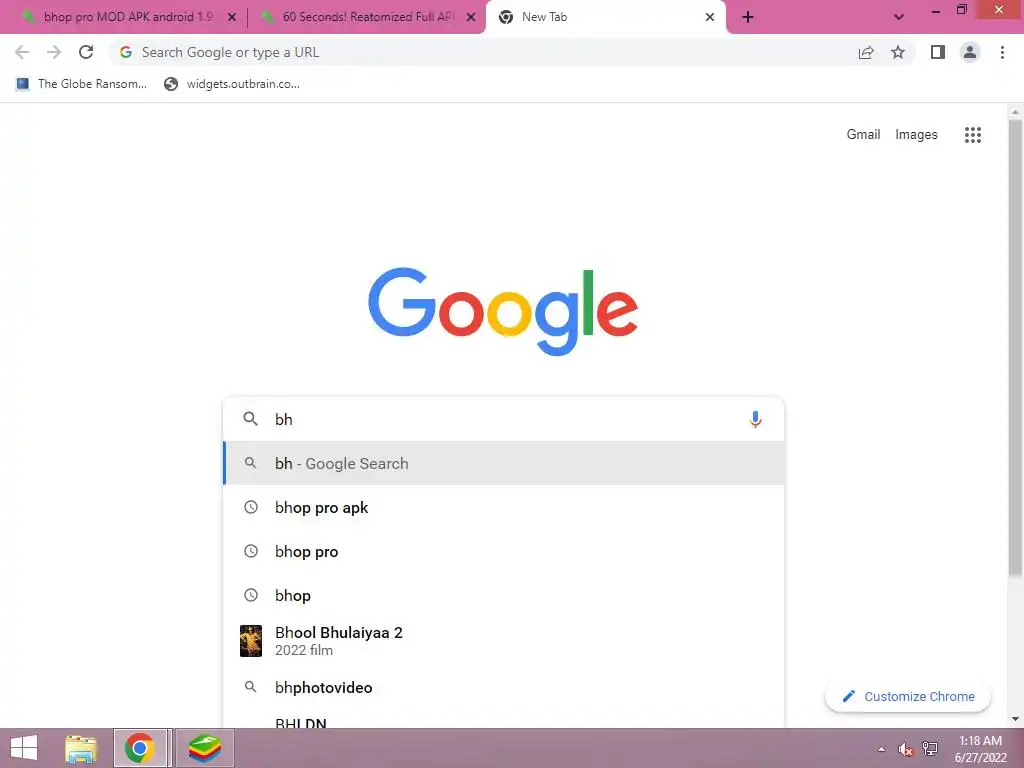Open The Globe Ransom bookmark

tap(82, 84)
